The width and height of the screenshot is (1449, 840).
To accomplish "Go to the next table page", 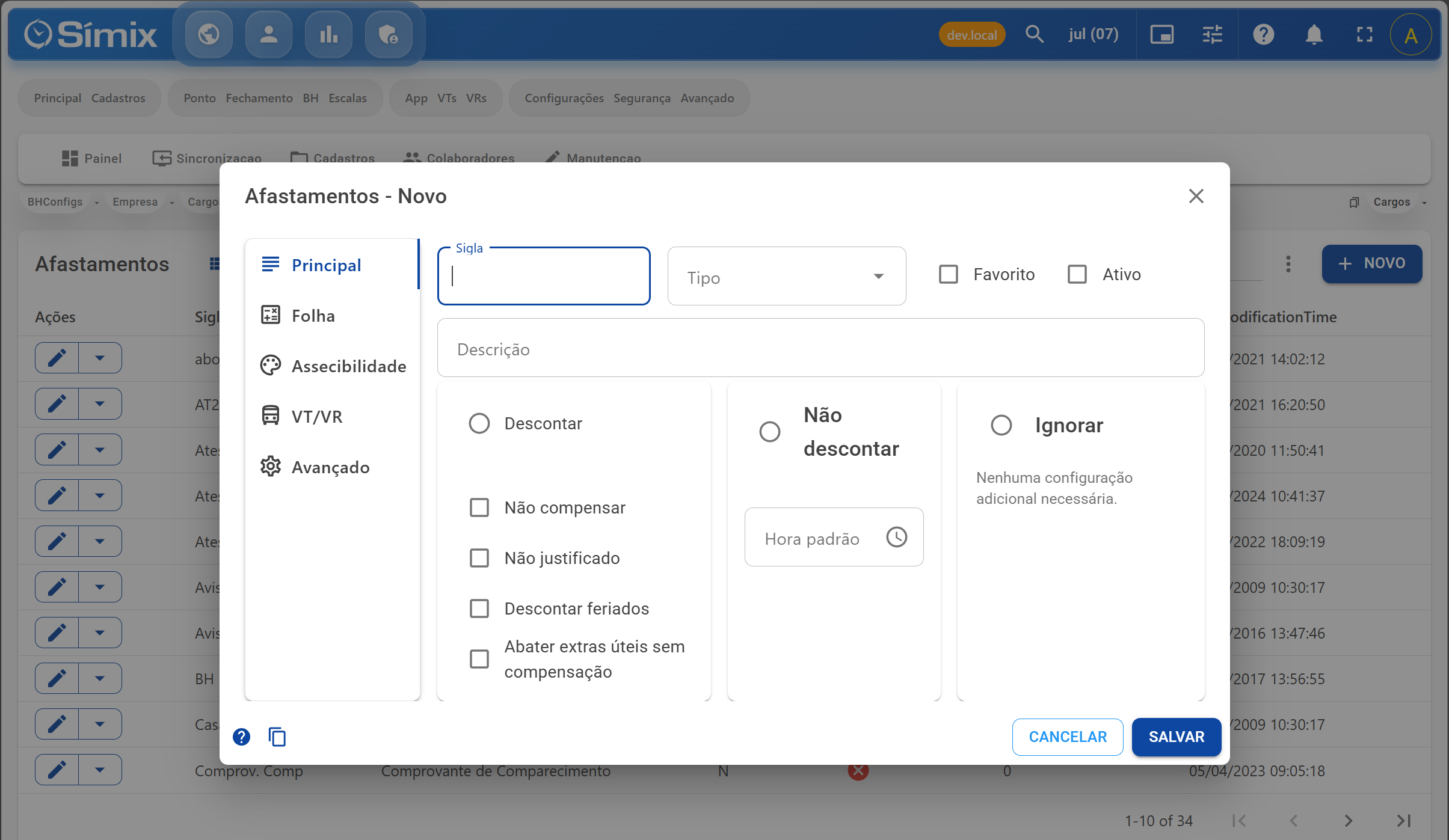I will tap(1348, 821).
